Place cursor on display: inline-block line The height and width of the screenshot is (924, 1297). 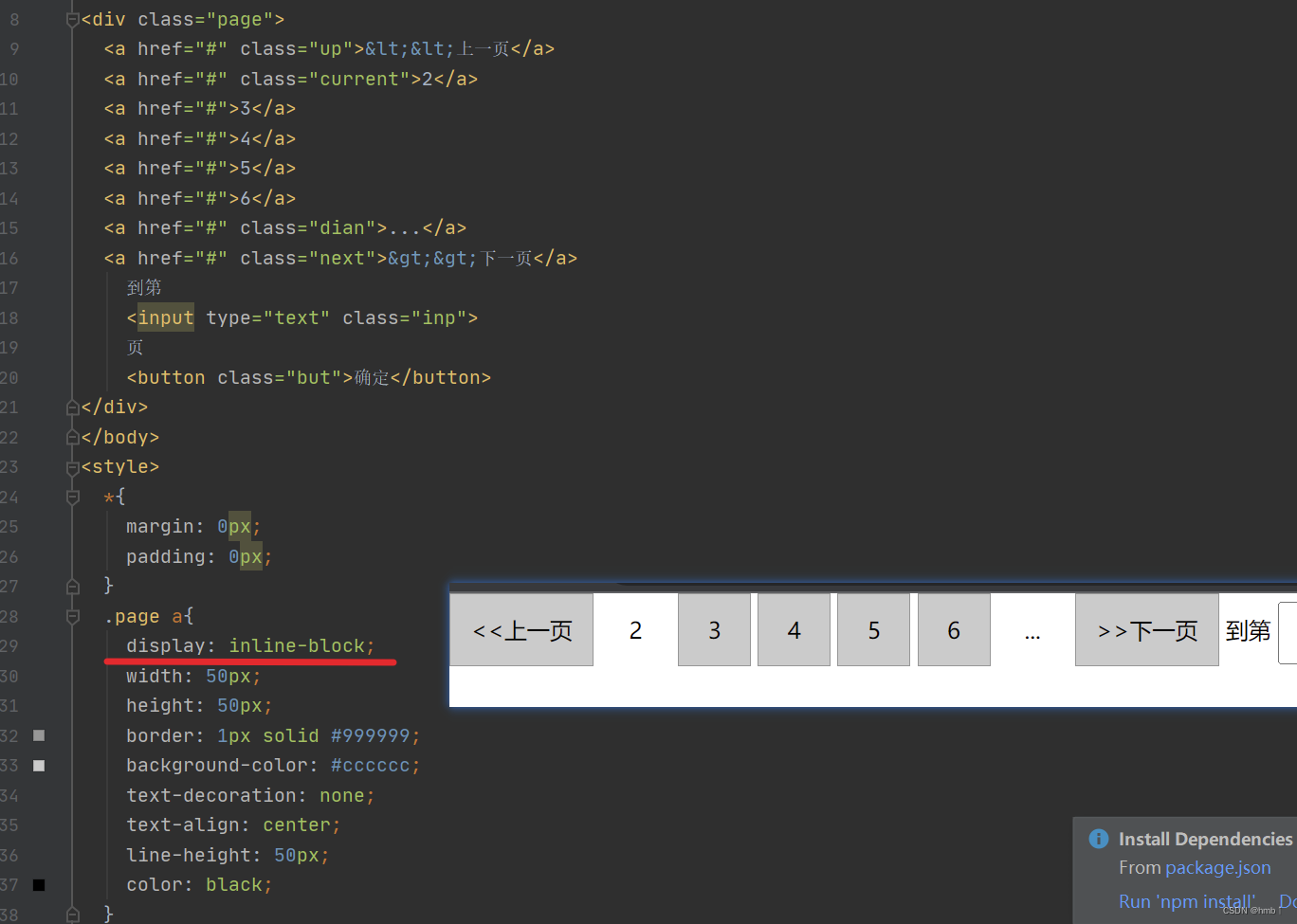click(x=250, y=646)
